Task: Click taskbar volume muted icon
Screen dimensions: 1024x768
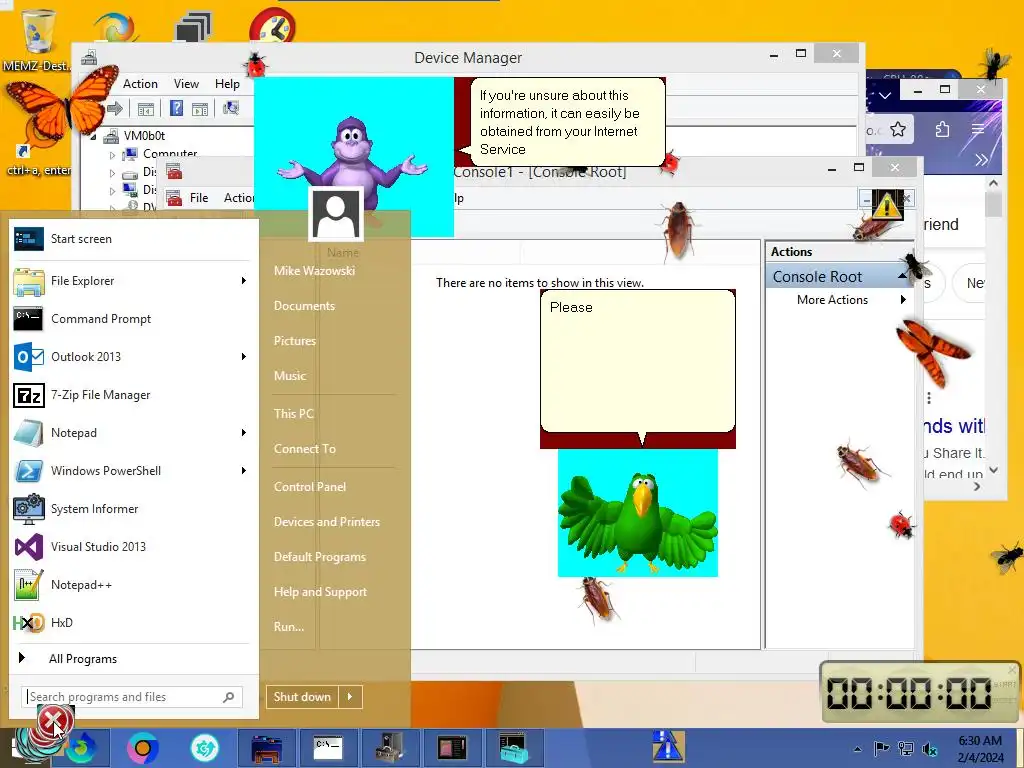Action: 929,749
